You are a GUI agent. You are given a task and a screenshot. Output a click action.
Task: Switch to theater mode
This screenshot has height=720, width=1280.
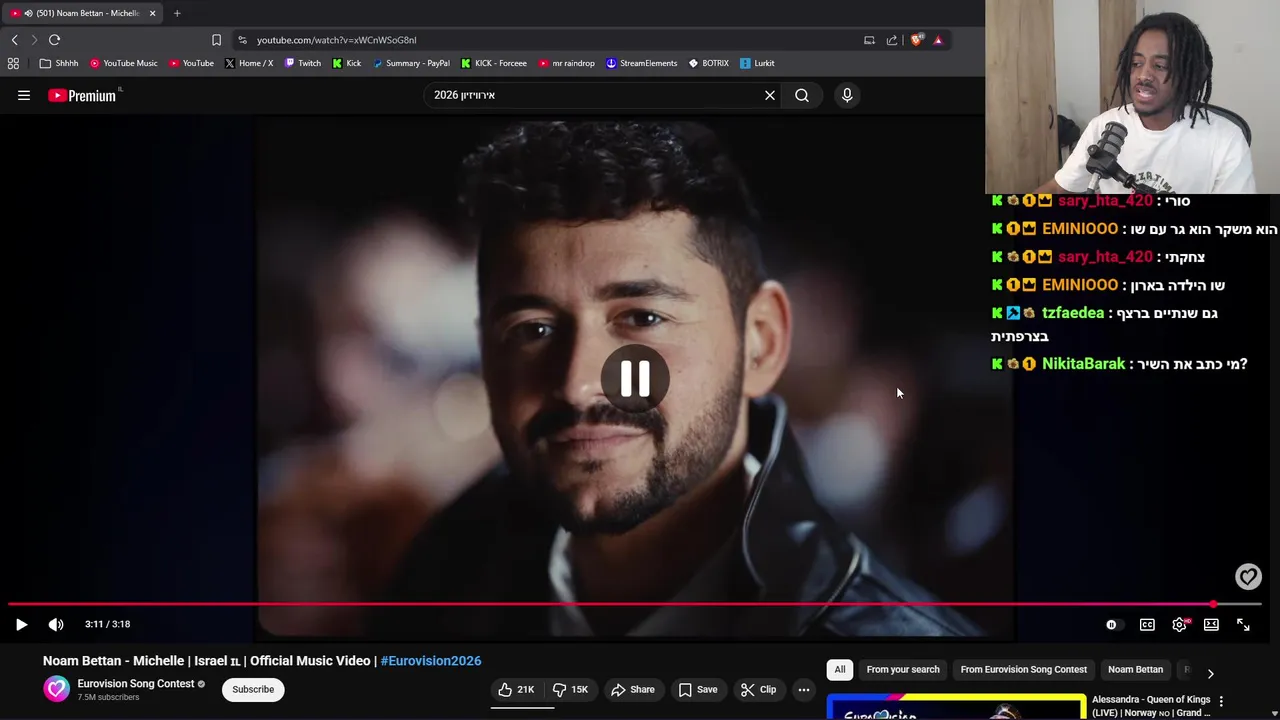[1211, 625]
